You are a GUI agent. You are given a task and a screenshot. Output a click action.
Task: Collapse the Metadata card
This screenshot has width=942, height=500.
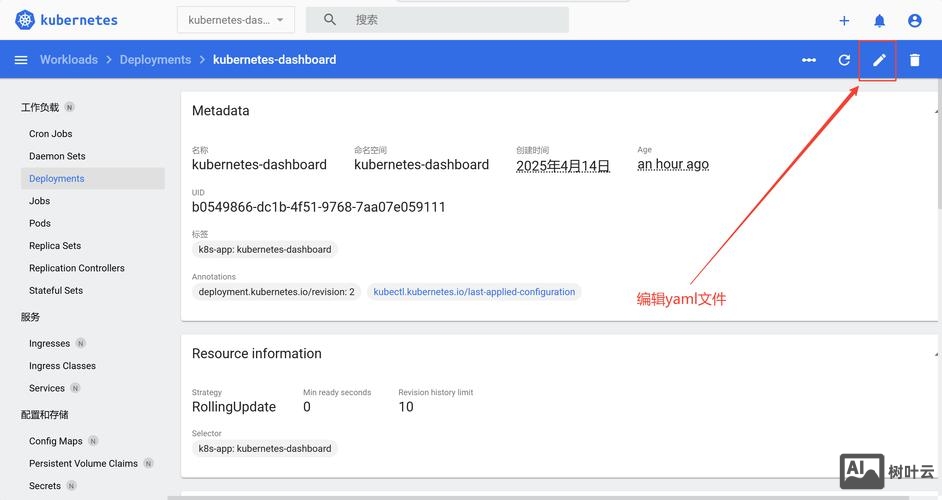coord(935,112)
